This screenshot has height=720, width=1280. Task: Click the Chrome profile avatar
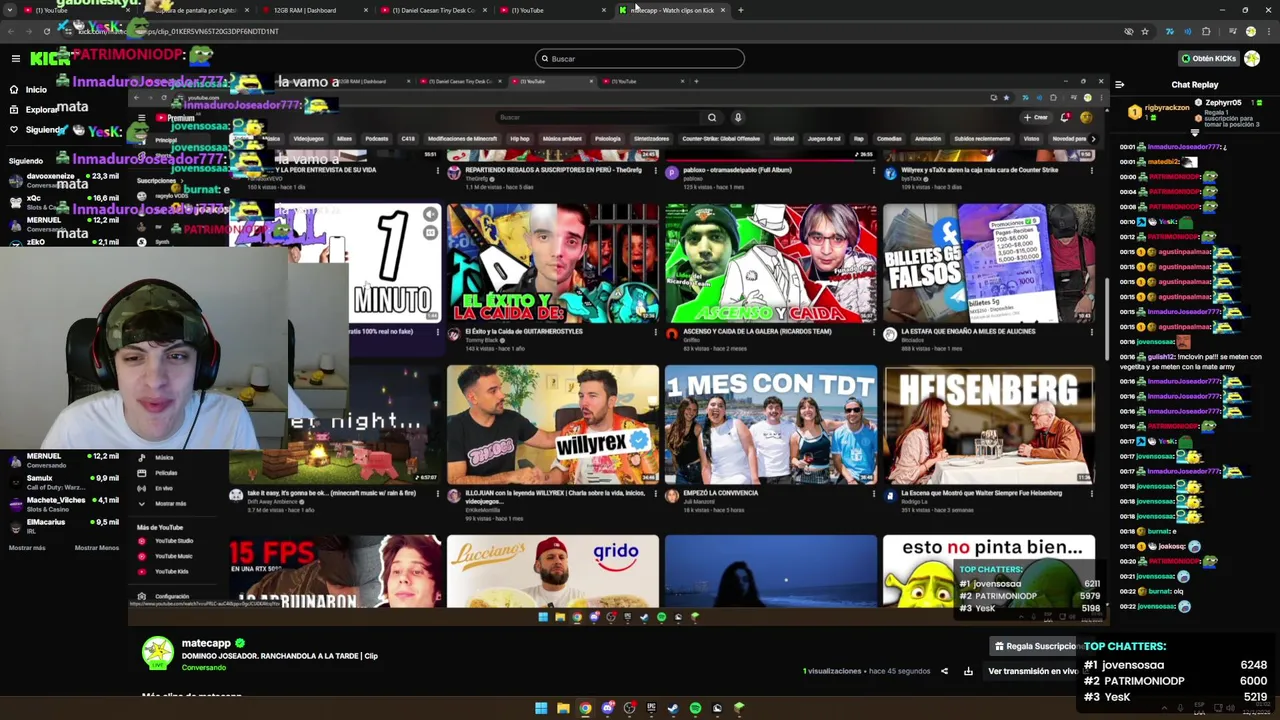coord(1250,31)
